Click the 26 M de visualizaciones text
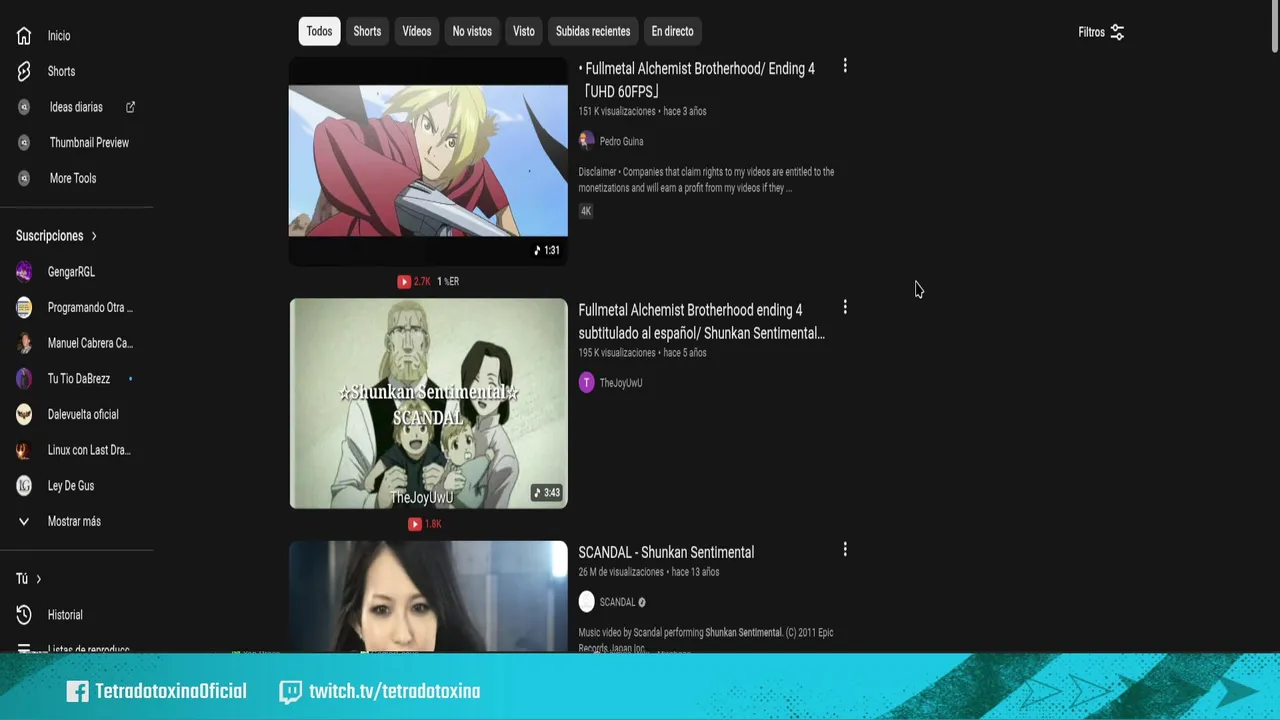This screenshot has height=720, width=1280. [x=621, y=572]
